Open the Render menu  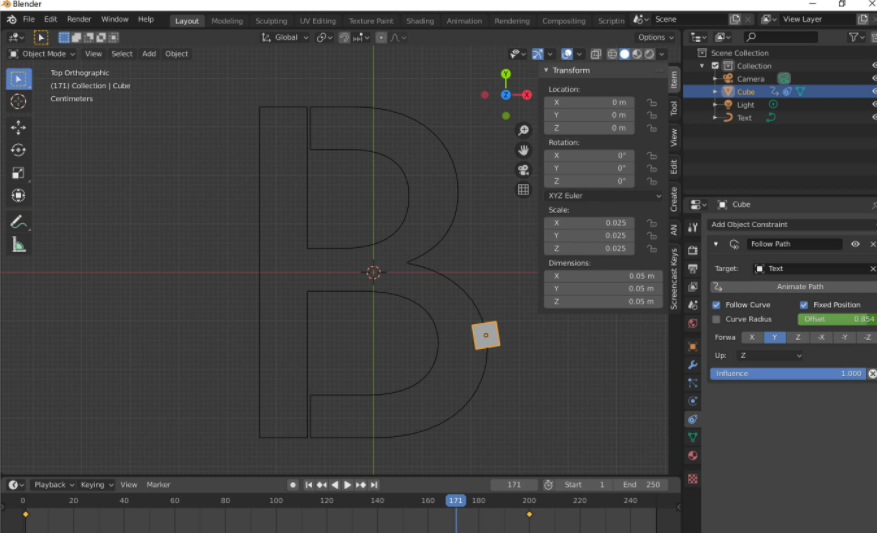coord(79,19)
